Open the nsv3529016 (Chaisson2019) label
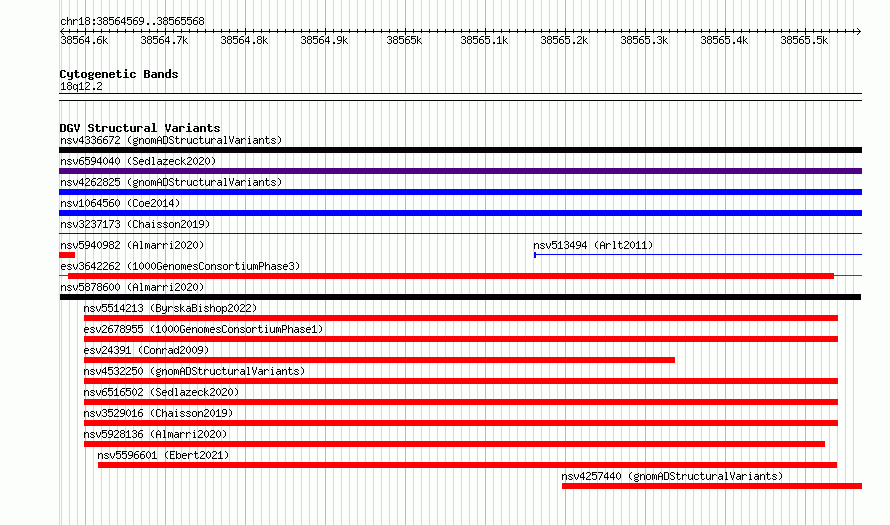The height and width of the screenshot is (525, 890). [x=158, y=413]
